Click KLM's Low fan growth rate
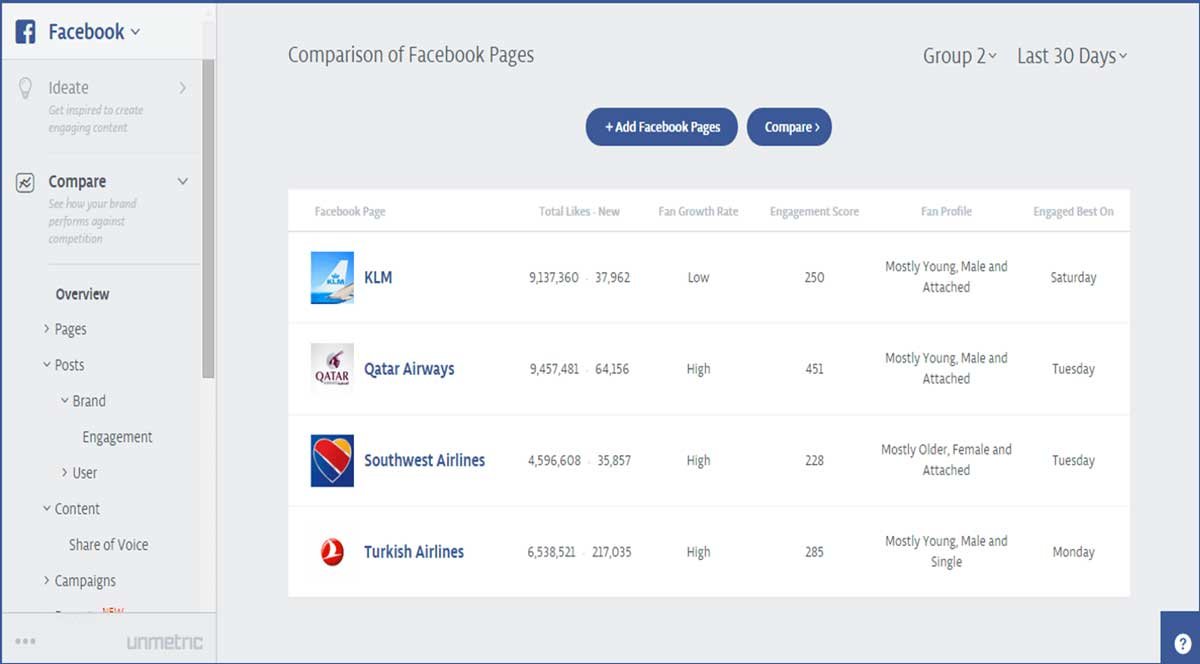1200x664 pixels. tap(698, 278)
